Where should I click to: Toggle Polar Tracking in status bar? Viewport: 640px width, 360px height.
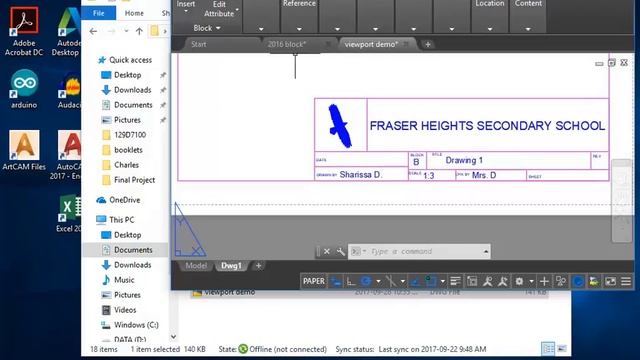[x=366, y=281]
